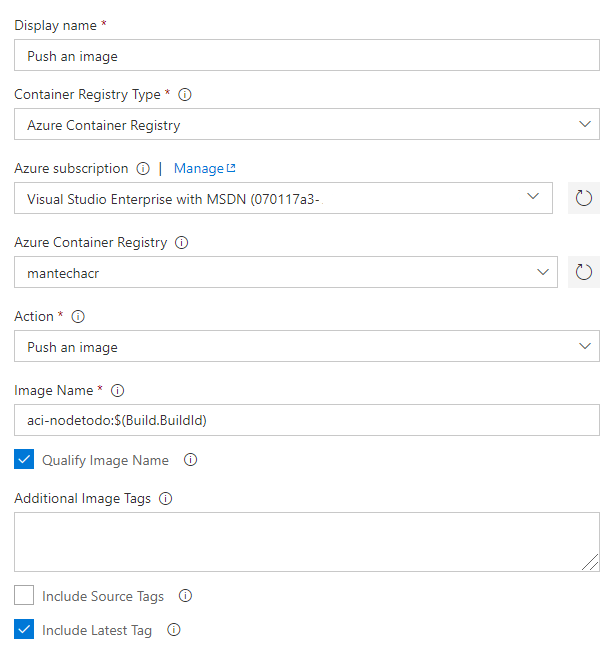Open the Manage subscription link
The image size is (611, 647).
(205, 168)
